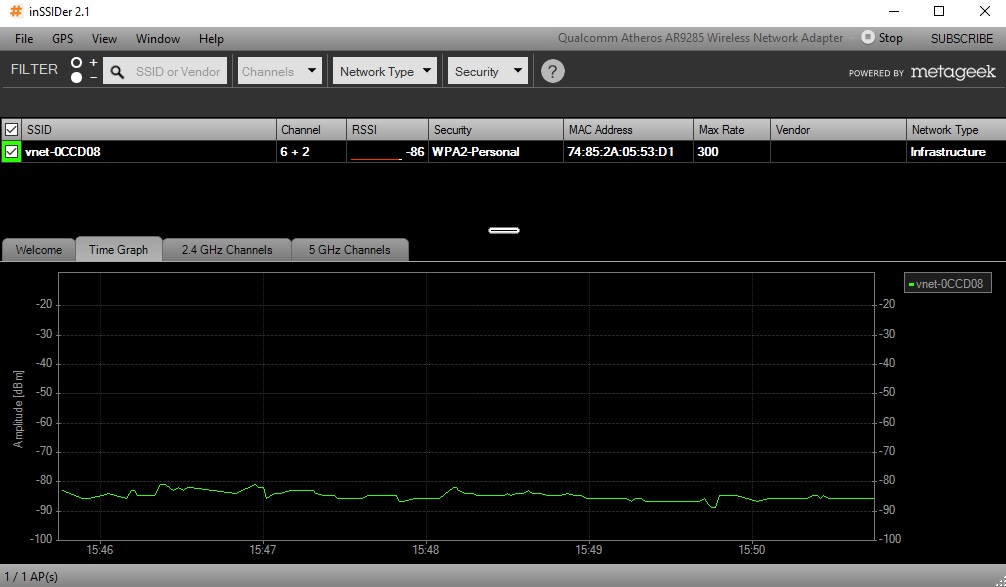The height and width of the screenshot is (587, 1006).
Task: Sort by SSID column header
Action: click(149, 130)
